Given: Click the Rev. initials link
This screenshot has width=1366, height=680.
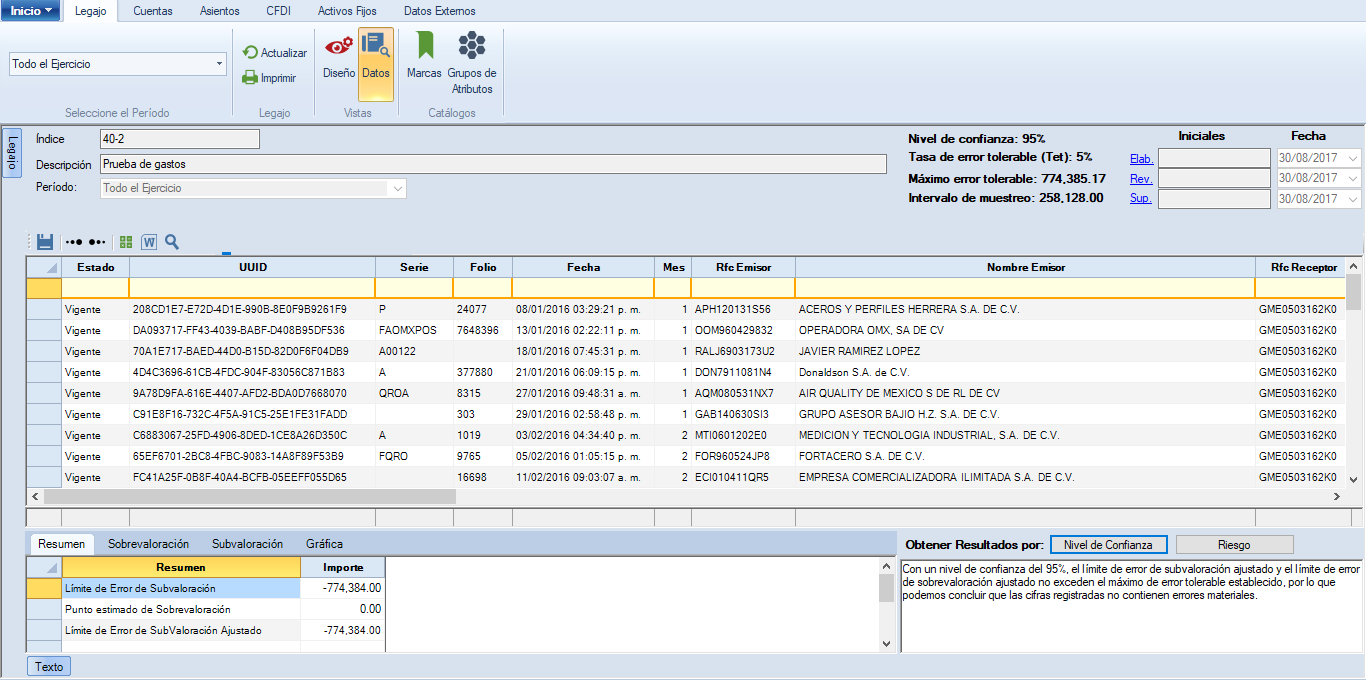Looking at the screenshot, I should pyautogui.click(x=1141, y=179).
